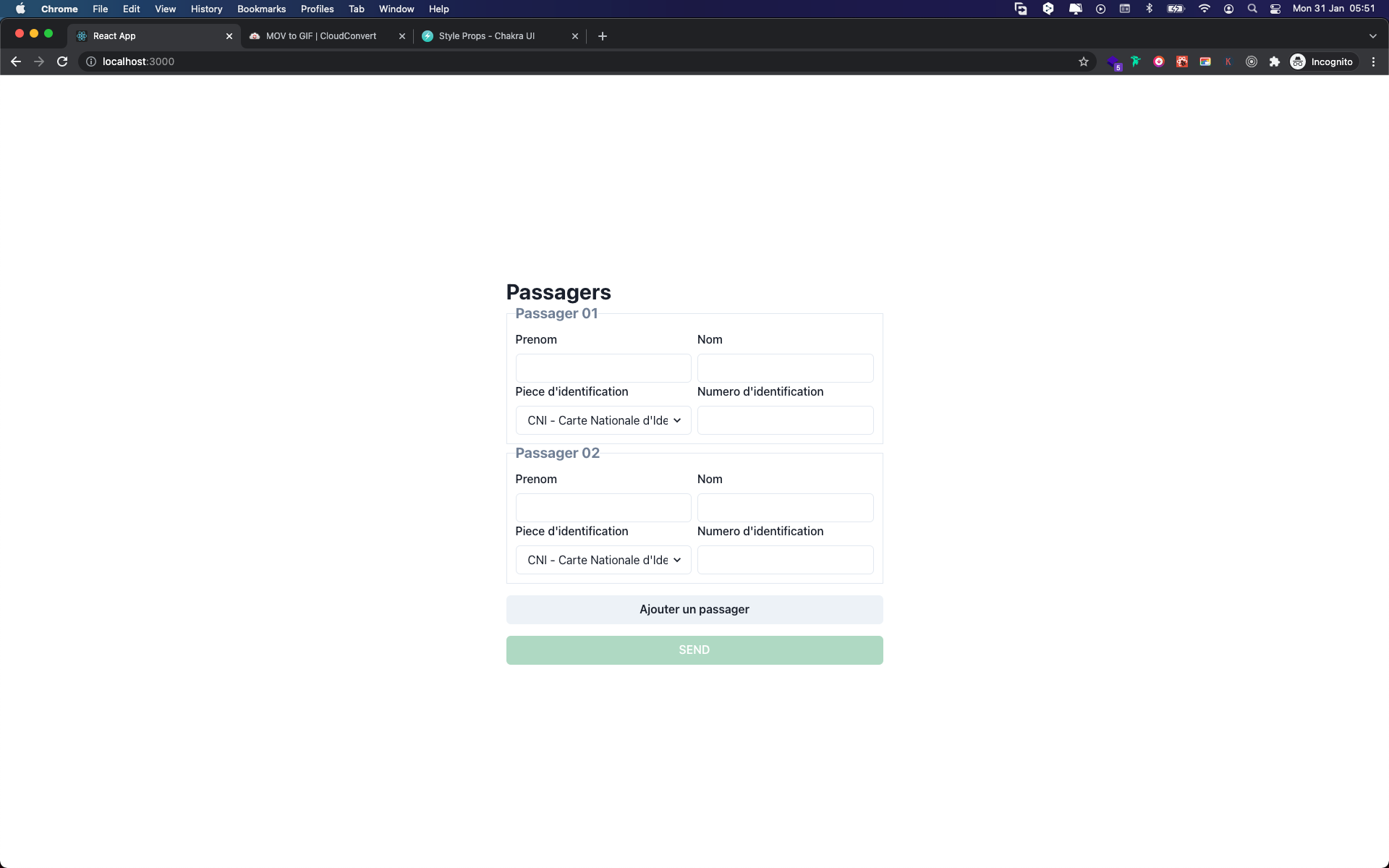Click the Ajouter un passager button
Image resolution: width=1389 pixels, height=868 pixels.
click(x=694, y=609)
